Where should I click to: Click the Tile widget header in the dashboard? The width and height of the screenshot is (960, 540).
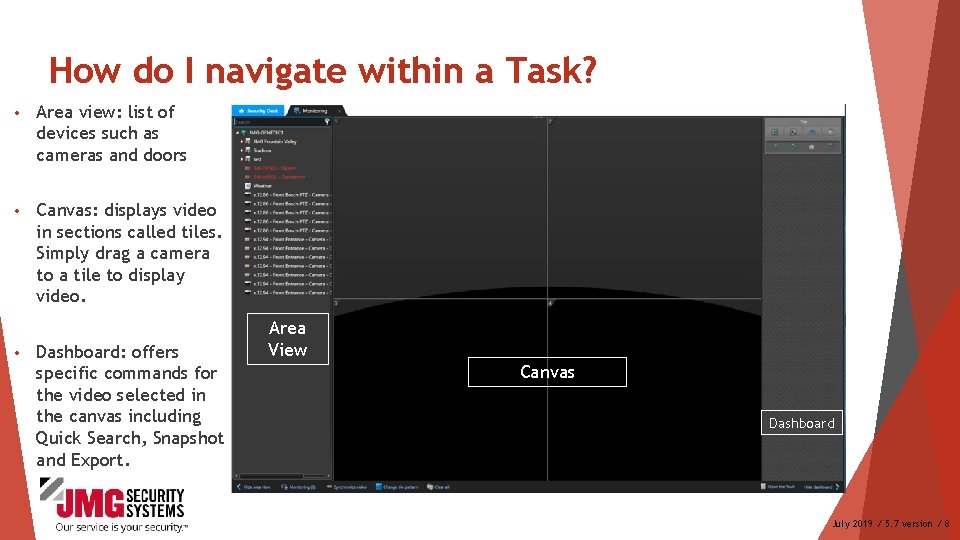(803, 122)
